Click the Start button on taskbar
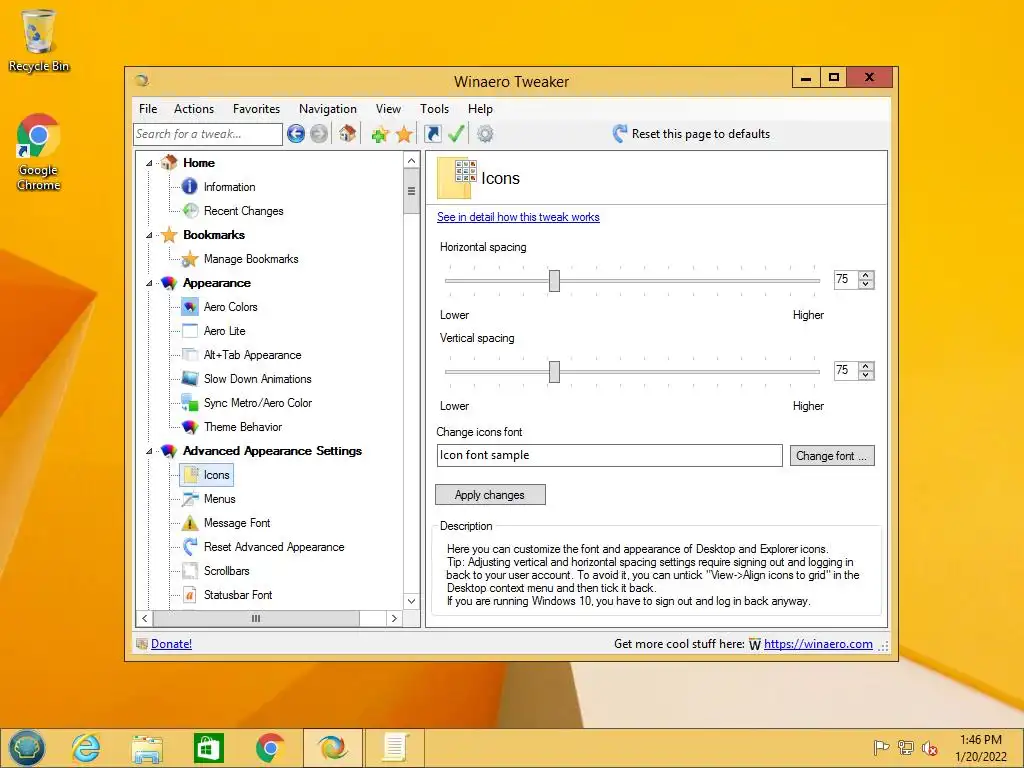The height and width of the screenshot is (768, 1024). click(x=26, y=748)
